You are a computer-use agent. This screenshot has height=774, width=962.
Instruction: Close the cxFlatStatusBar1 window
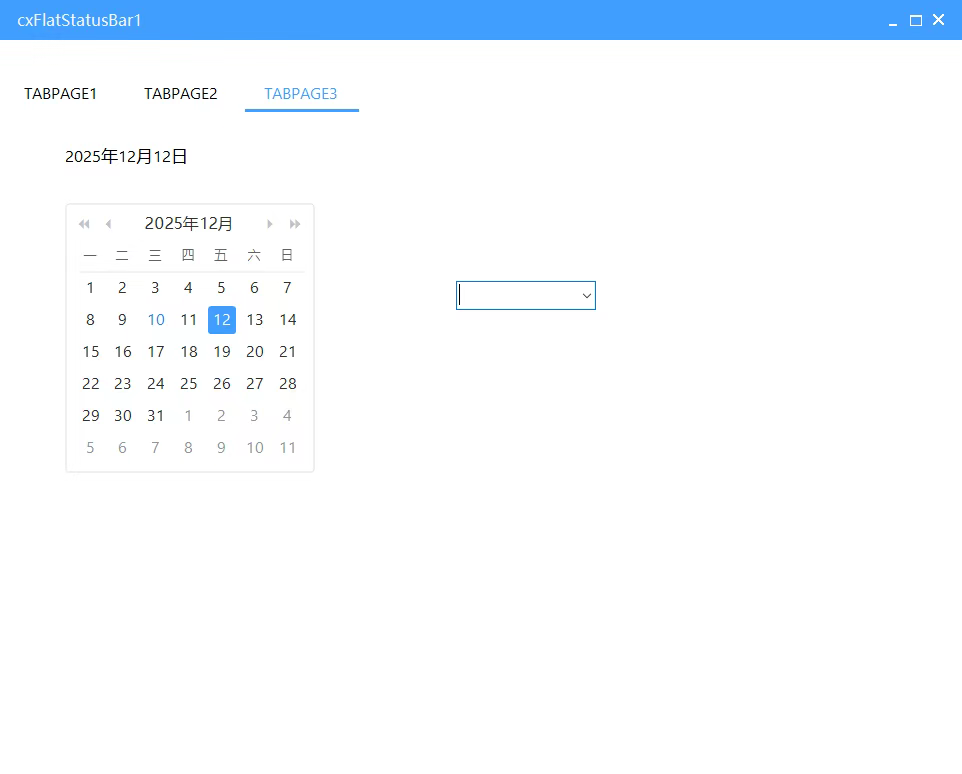click(938, 20)
